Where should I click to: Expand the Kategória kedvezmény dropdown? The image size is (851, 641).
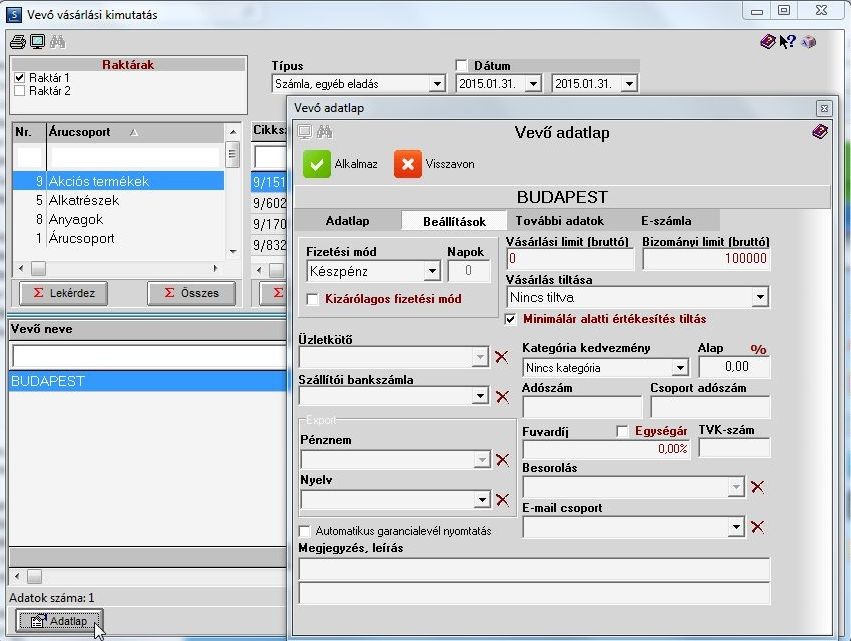[680, 368]
